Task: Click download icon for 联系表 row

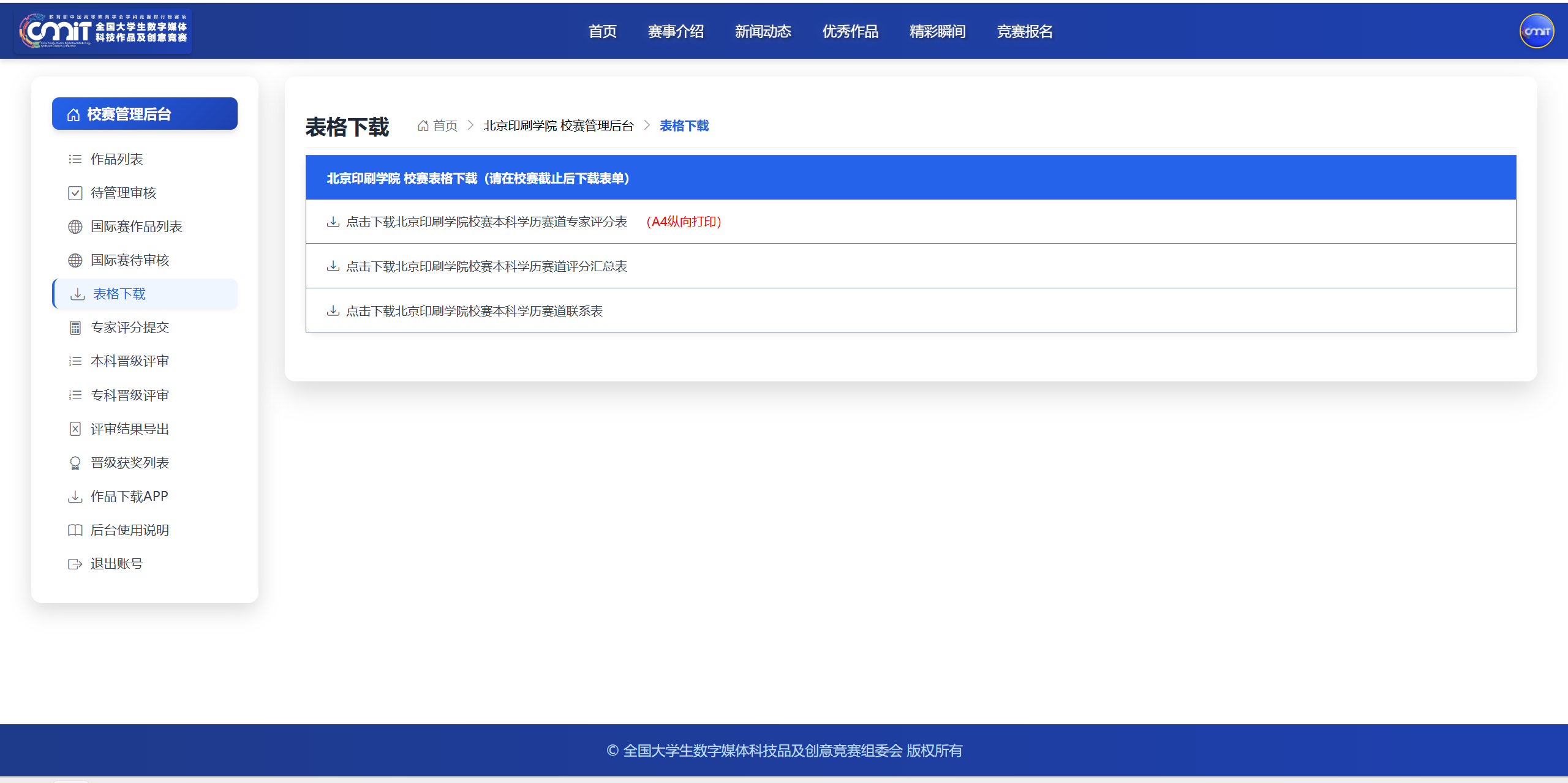Action: (333, 311)
